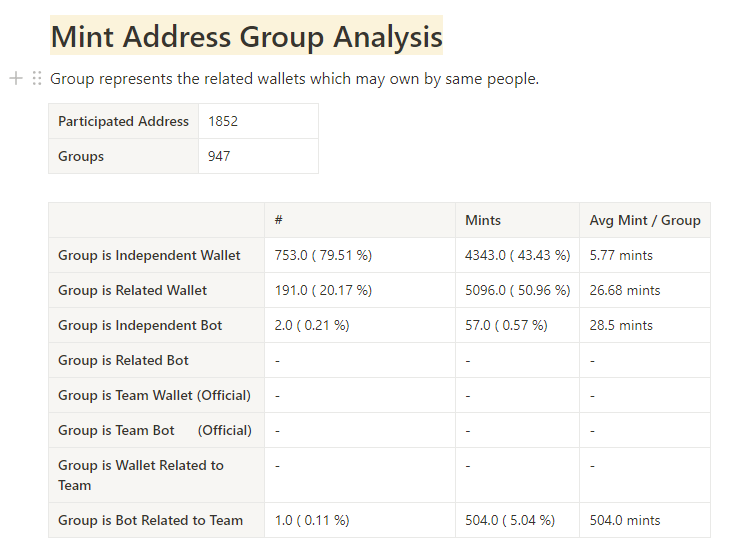Select the '504.0 ( 5.04 %)' cell
750x556 pixels.
click(518, 520)
